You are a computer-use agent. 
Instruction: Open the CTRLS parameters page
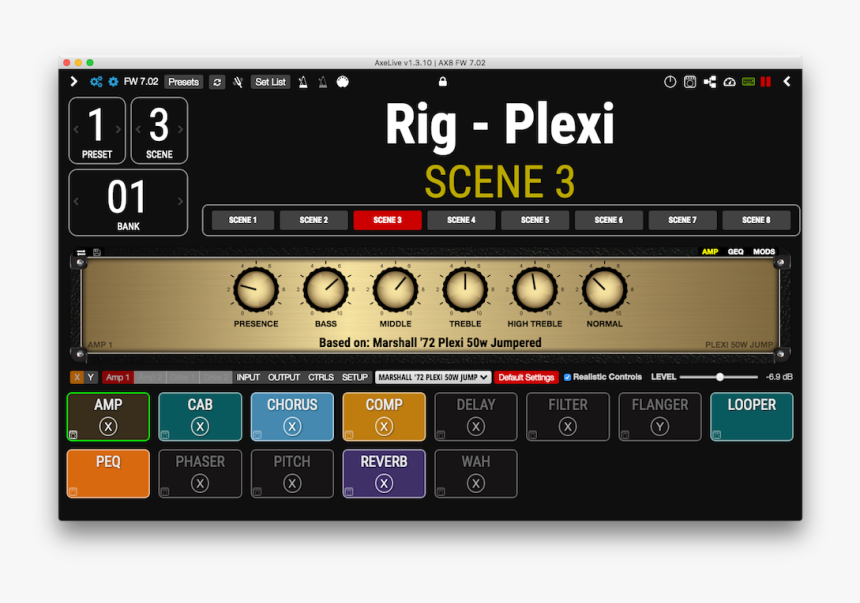pyautogui.click(x=321, y=377)
